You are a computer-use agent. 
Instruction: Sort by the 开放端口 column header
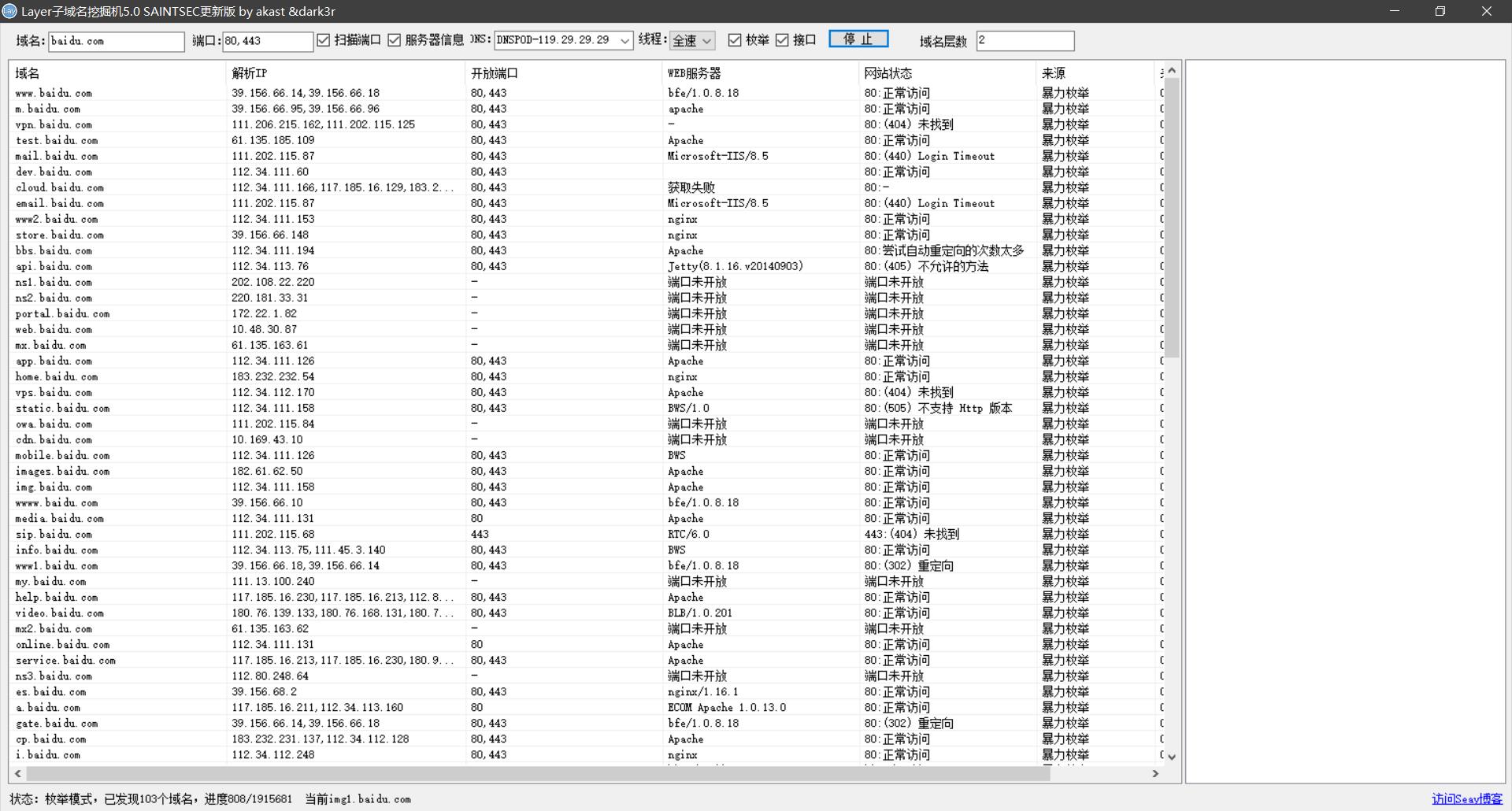(x=564, y=73)
